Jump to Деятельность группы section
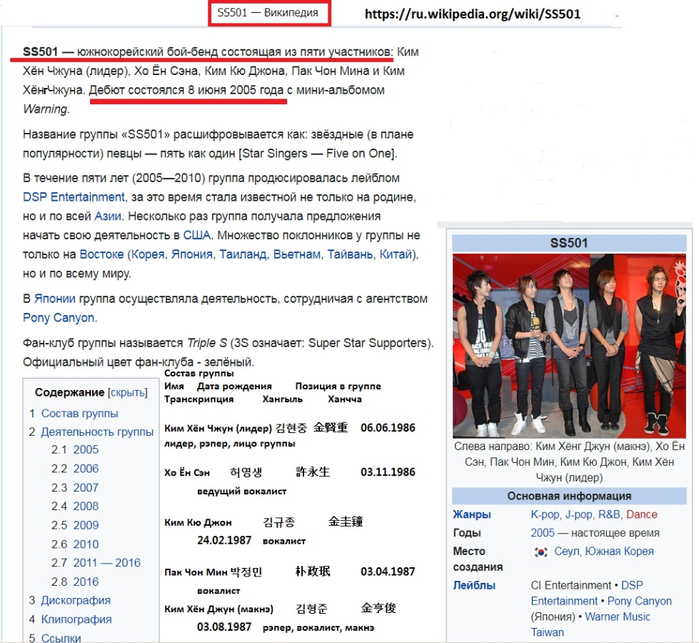The image size is (699, 643). tap(97, 432)
